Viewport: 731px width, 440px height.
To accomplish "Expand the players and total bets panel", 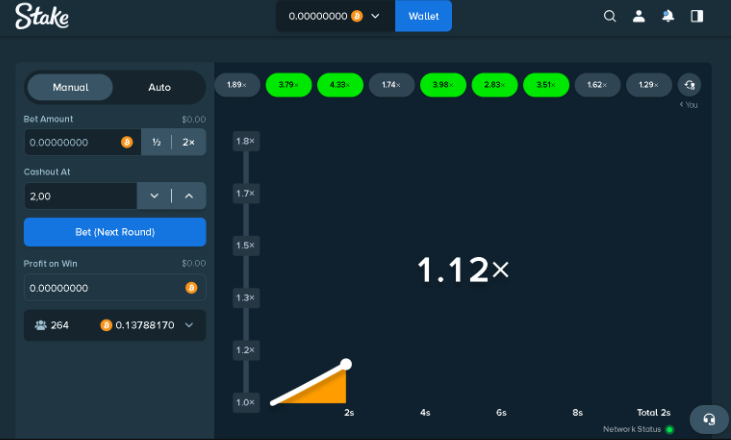I will click(189, 325).
